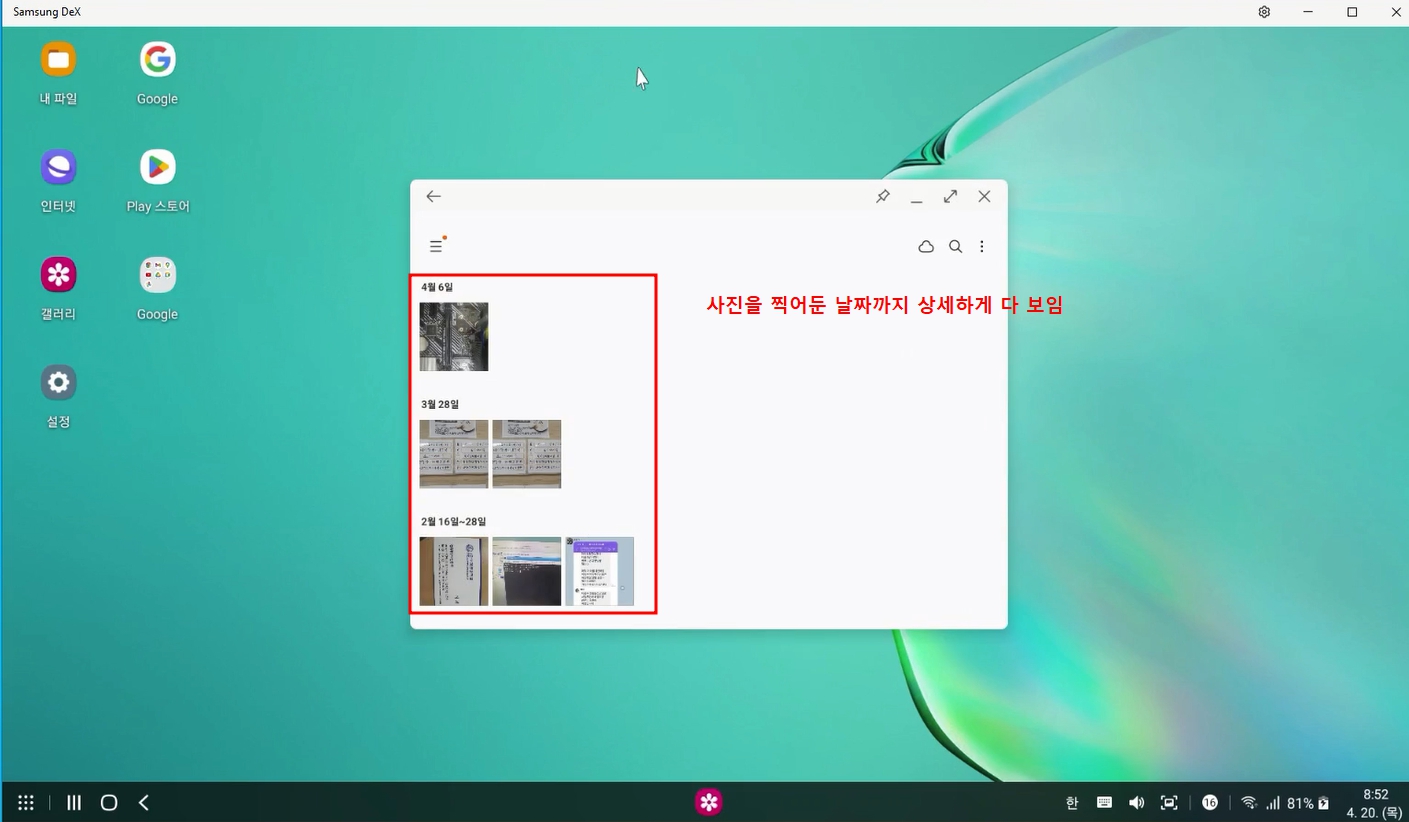Screen dimensions: 1409x822
Task: Click the 3월 28일 date heading
Action: coord(440,404)
